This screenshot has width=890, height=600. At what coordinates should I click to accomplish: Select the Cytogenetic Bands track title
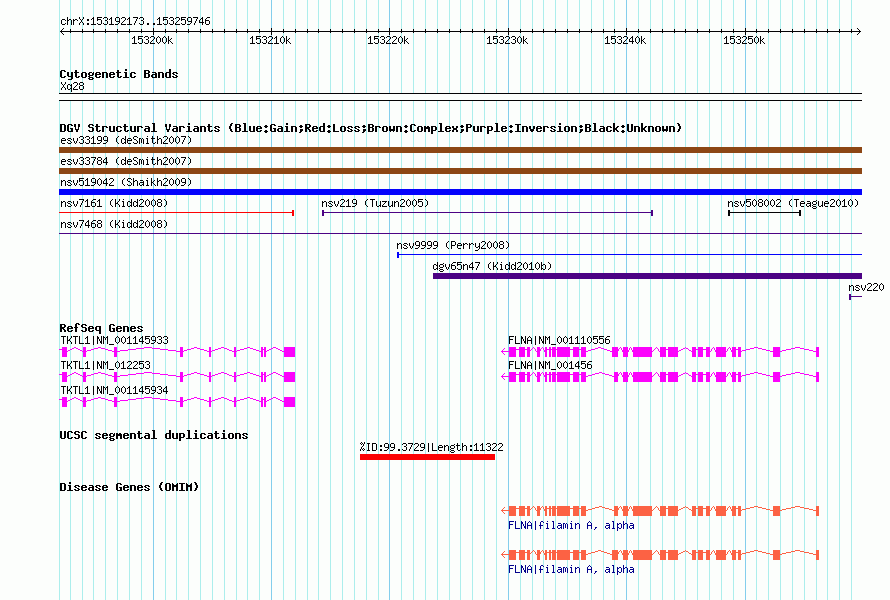coord(119,74)
